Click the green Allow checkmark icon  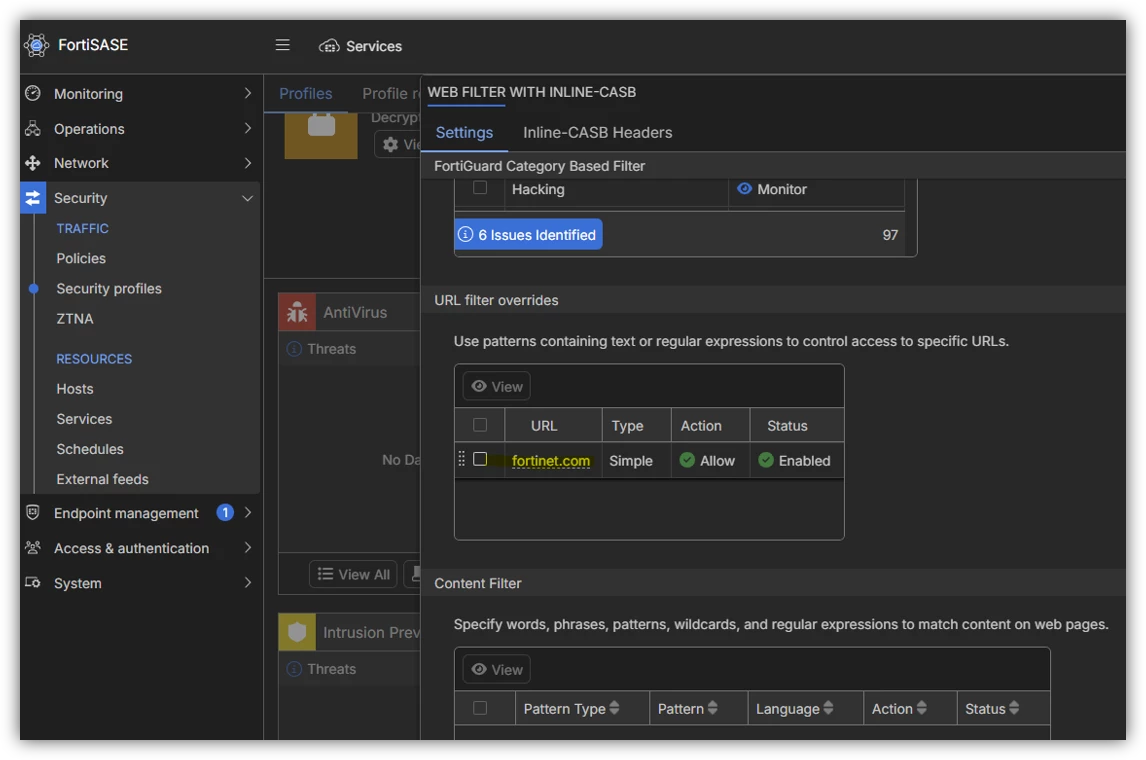coord(687,460)
